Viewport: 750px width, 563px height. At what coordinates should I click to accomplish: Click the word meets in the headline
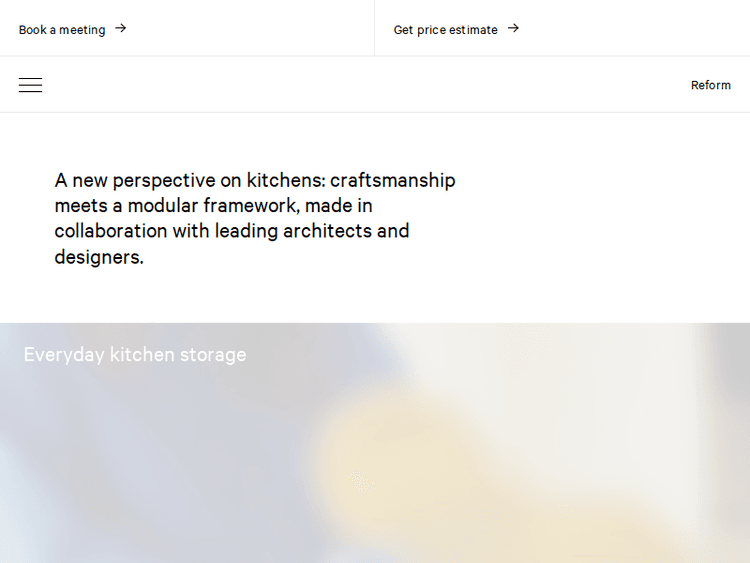pyautogui.click(x=80, y=206)
